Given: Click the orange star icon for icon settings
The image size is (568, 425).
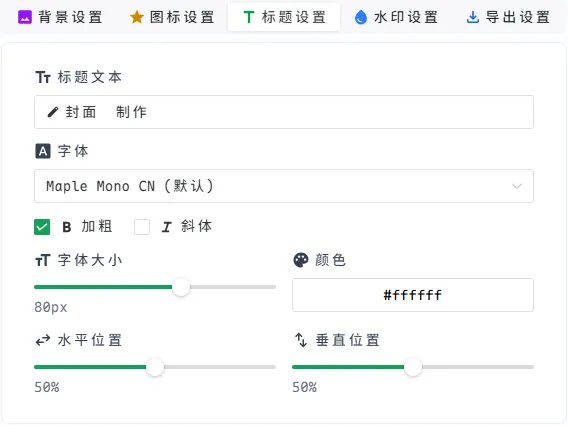Looking at the screenshot, I should (137, 17).
